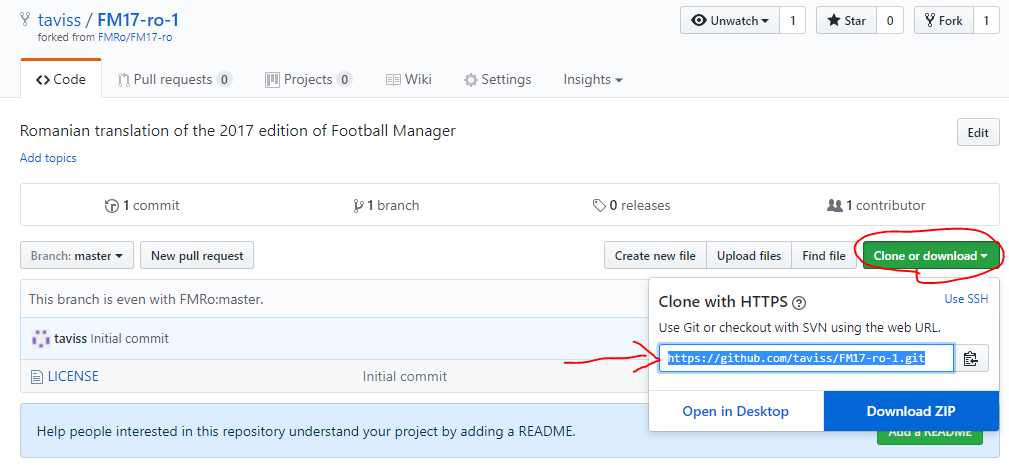Click Add topics link
Image resolution: width=1009 pixels, height=465 pixels.
point(48,158)
